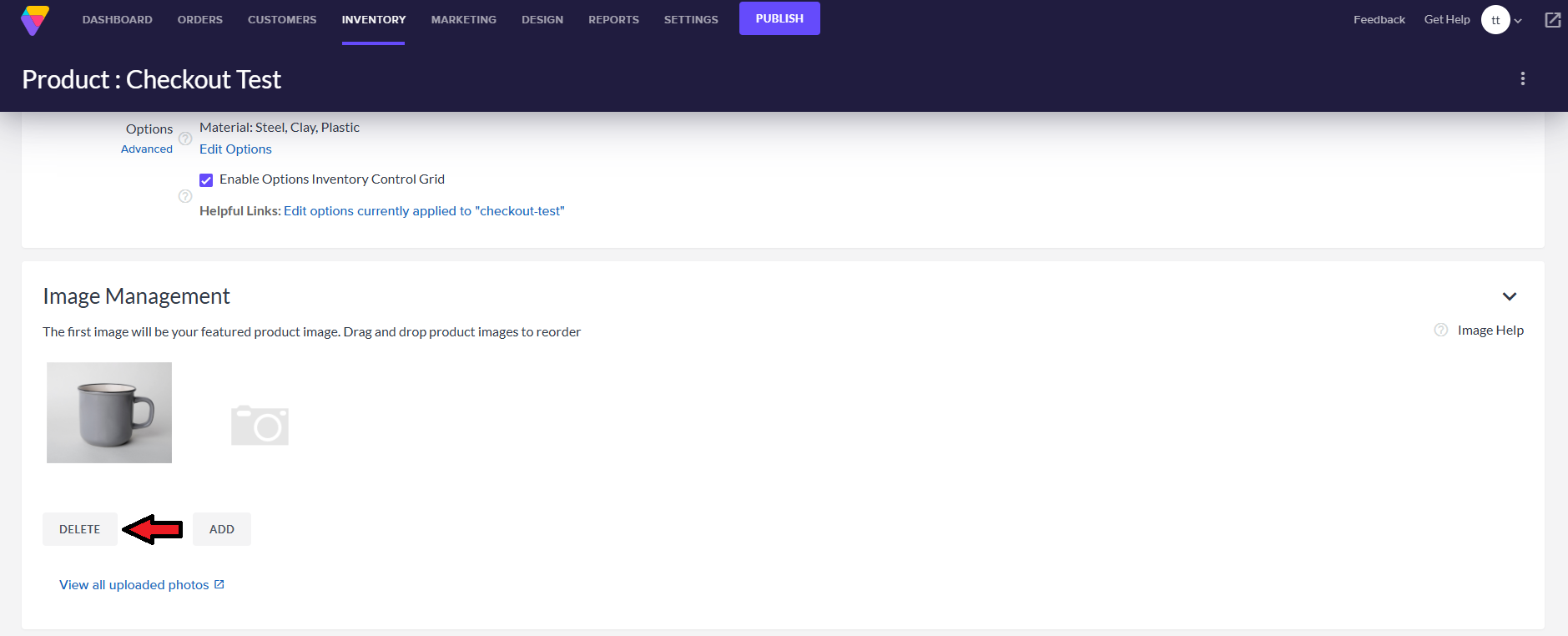Open Advanced options link
Viewport: 1568px width, 636px height.
pyautogui.click(x=147, y=149)
